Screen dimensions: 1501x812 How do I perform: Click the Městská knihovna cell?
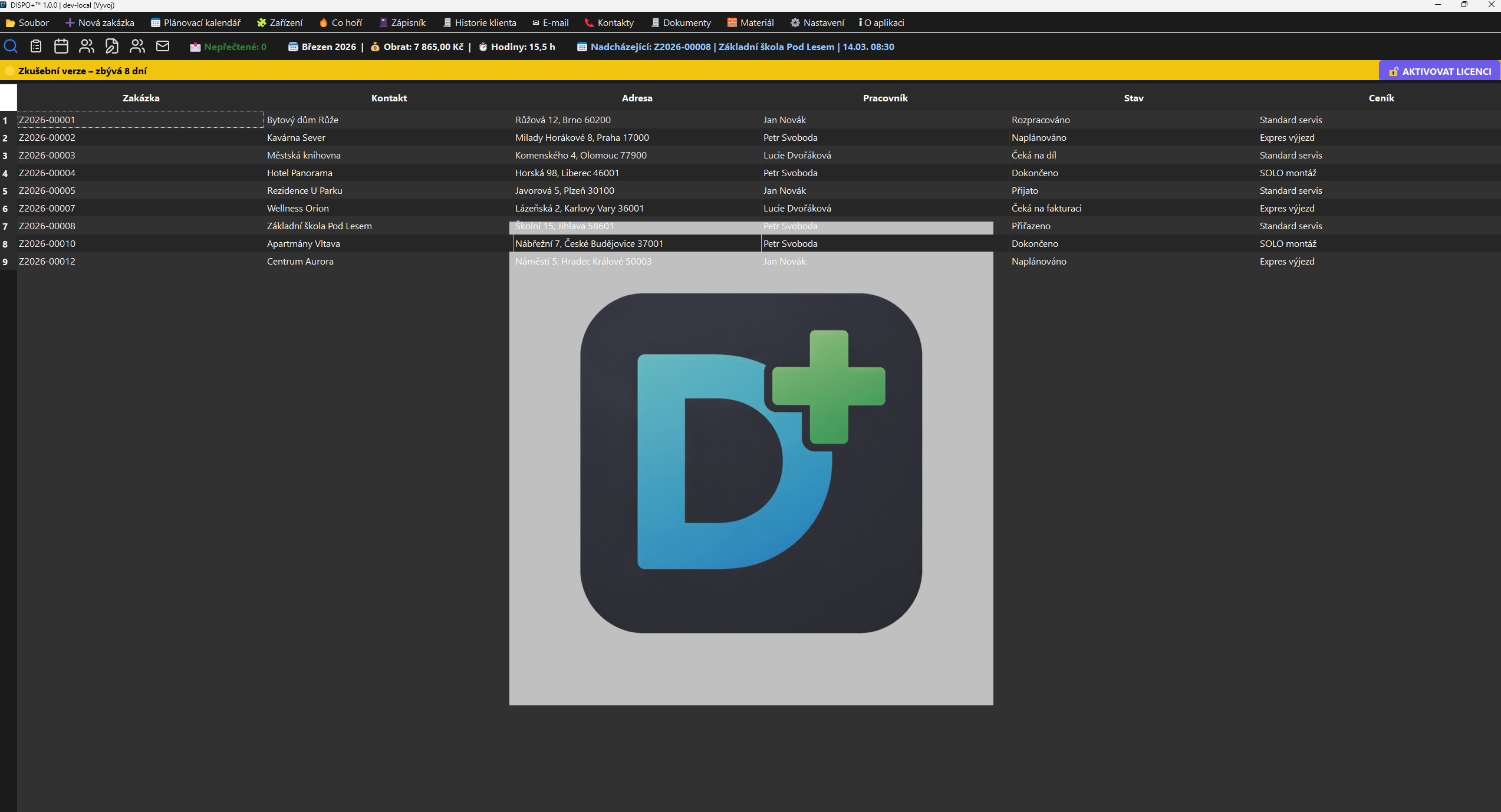389,155
